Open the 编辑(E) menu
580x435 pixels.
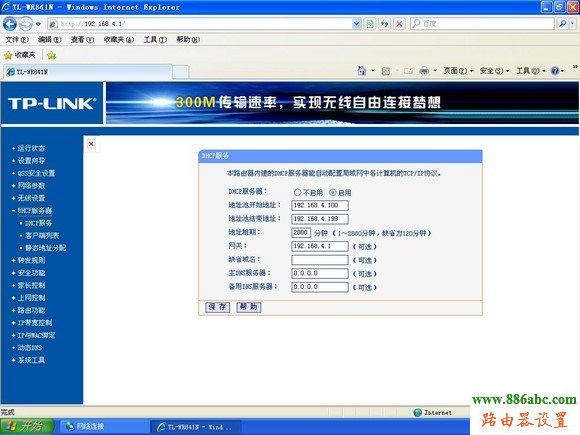[50, 40]
